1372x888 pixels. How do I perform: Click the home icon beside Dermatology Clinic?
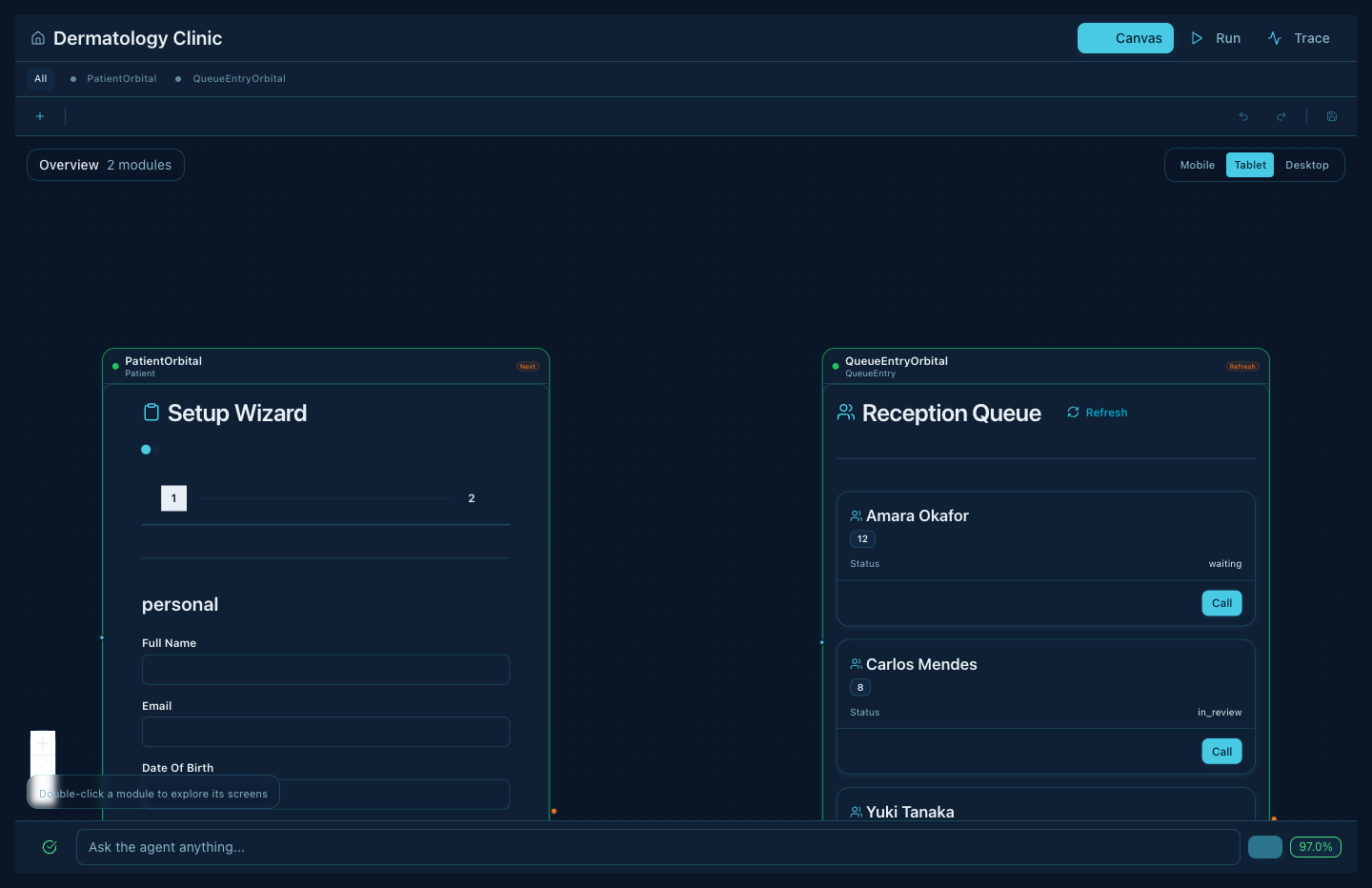[x=38, y=38]
